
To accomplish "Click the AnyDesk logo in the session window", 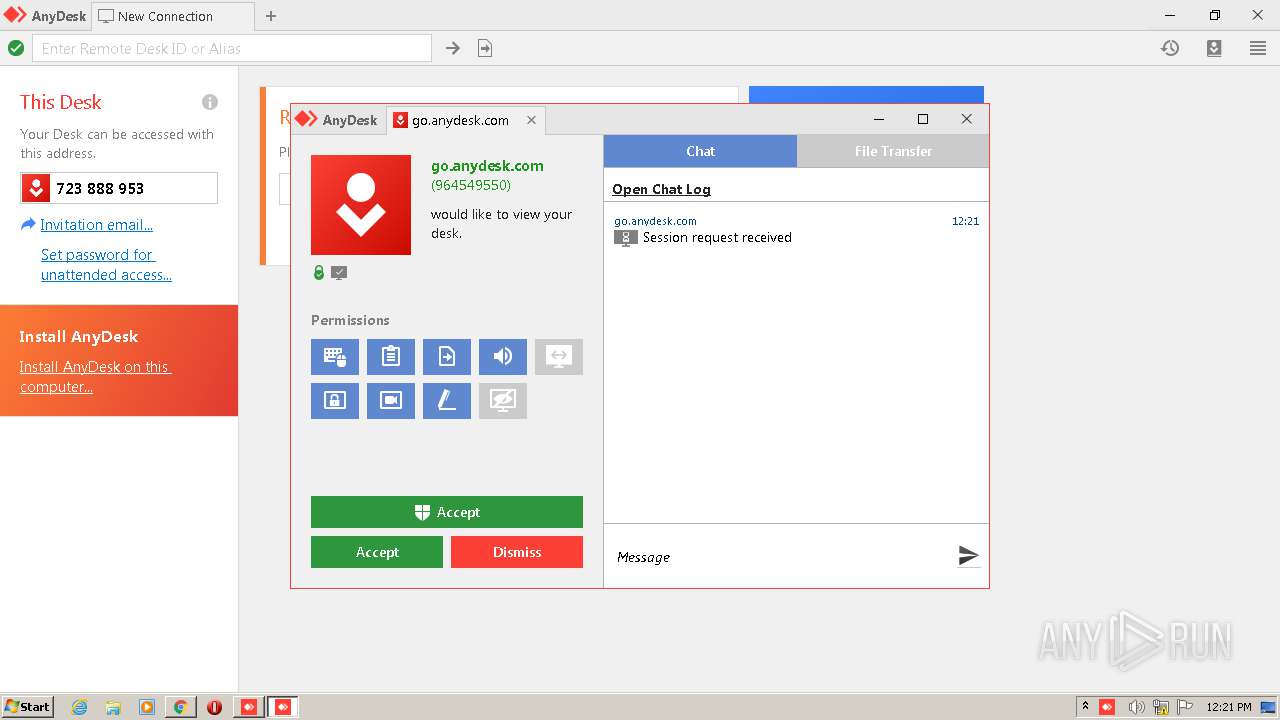I will (x=337, y=120).
